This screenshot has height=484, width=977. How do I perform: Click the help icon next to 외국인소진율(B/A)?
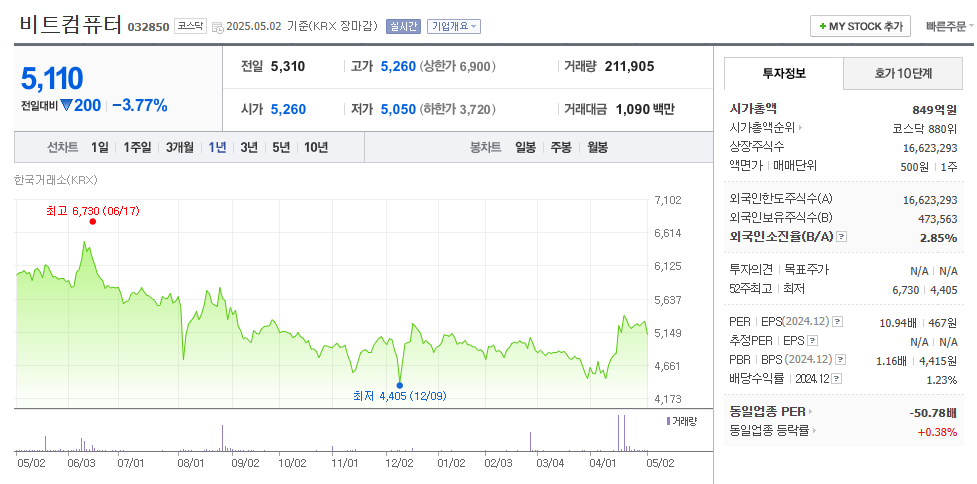tap(842, 237)
